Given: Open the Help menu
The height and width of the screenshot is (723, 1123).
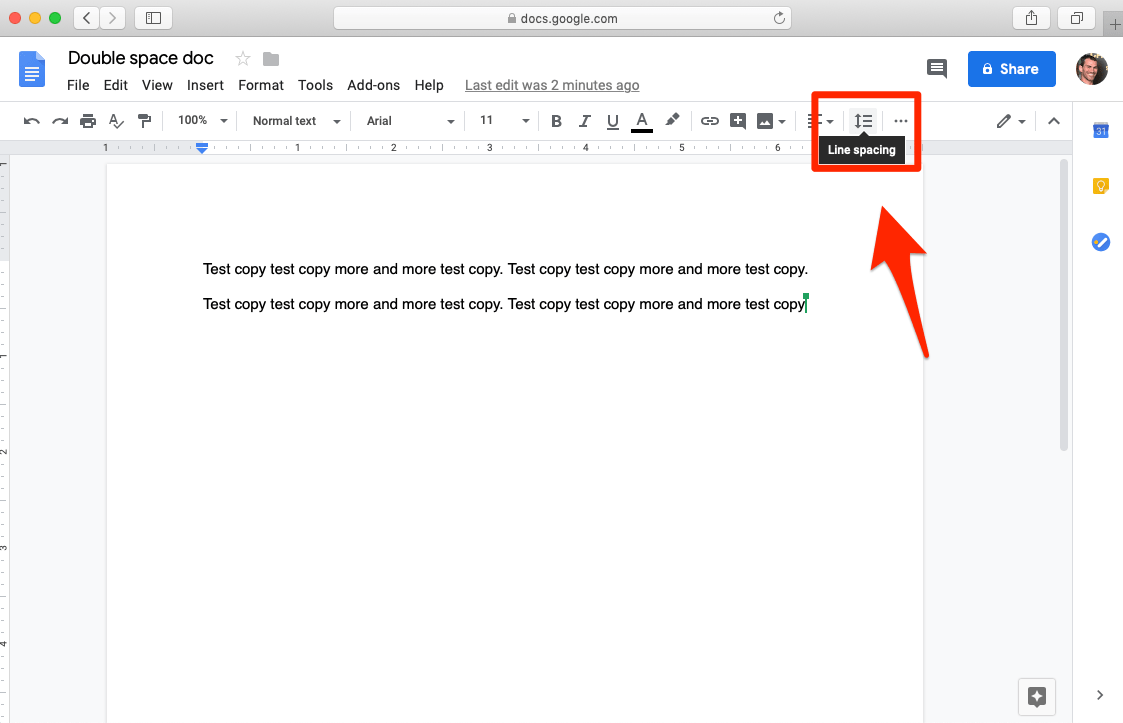Looking at the screenshot, I should click(429, 85).
